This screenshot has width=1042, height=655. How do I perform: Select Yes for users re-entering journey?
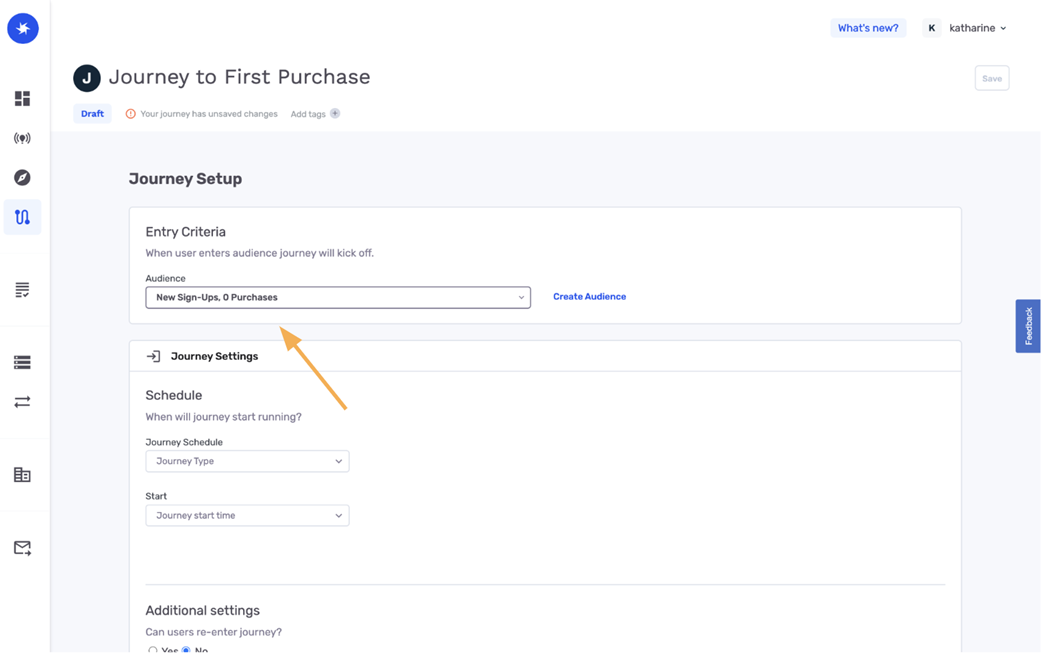(x=153, y=650)
